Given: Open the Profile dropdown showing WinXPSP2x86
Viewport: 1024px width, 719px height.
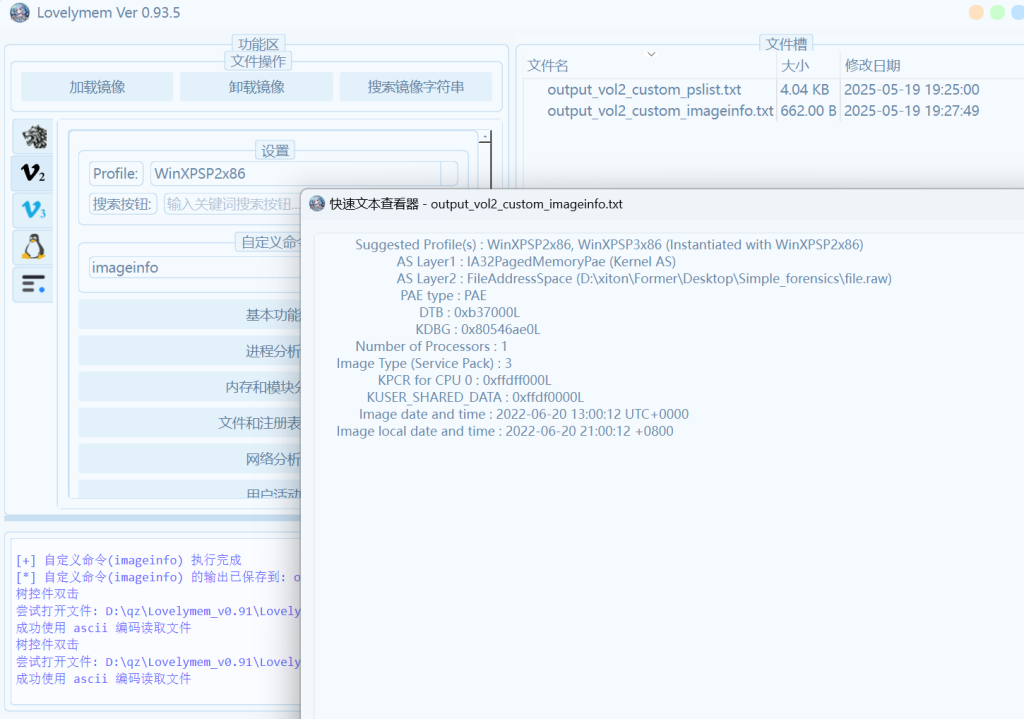Looking at the screenshot, I should 449,174.
